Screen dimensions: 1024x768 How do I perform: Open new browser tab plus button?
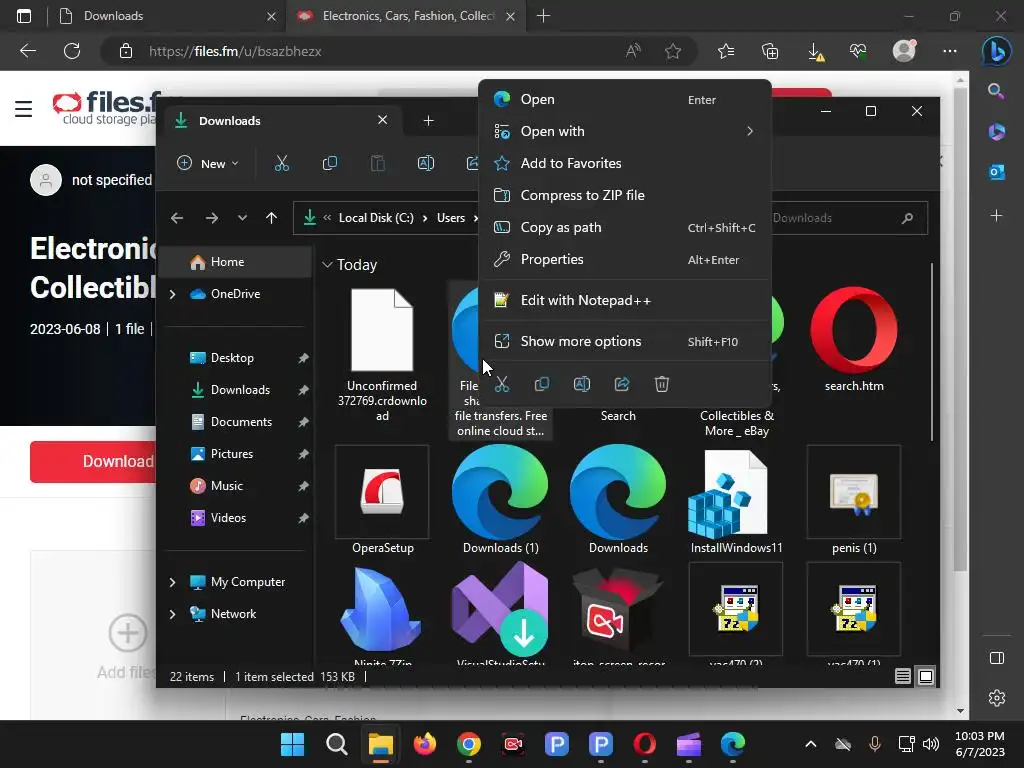543,16
